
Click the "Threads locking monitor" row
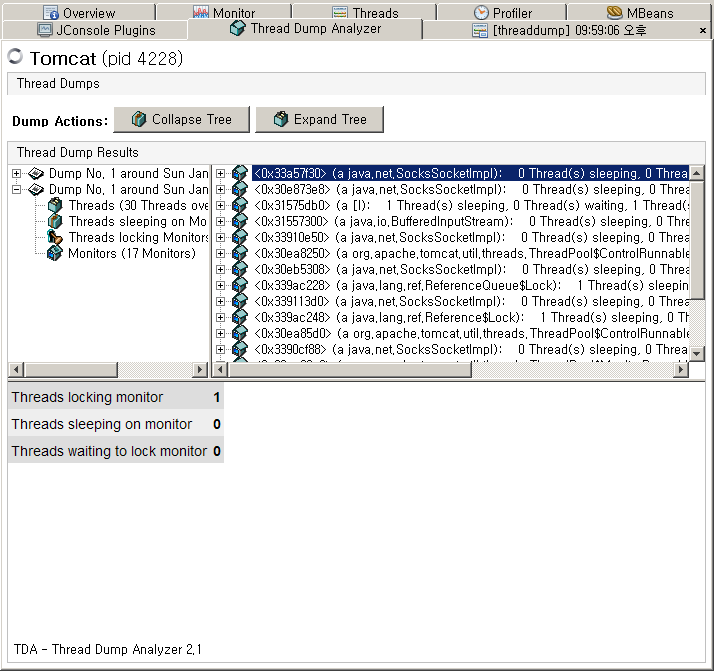point(116,397)
